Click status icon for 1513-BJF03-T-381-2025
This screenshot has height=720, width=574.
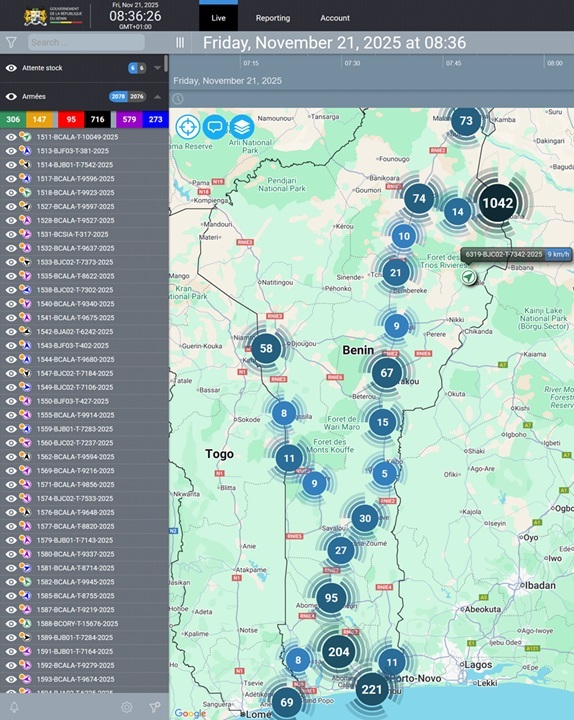(x=25, y=151)
